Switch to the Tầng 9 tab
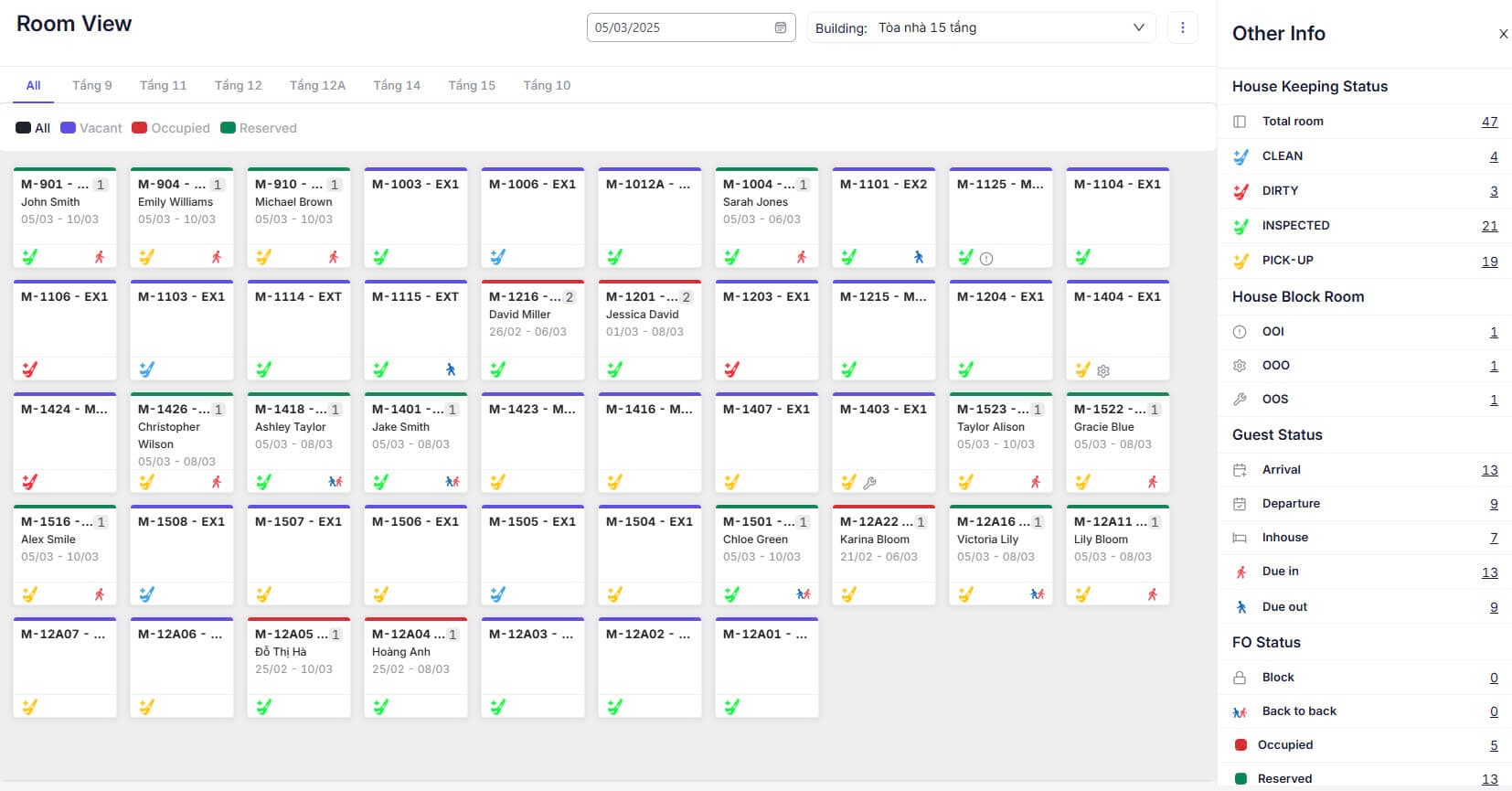The height and width of the screenshot is (791, 1512). click(x=92, y=85)
